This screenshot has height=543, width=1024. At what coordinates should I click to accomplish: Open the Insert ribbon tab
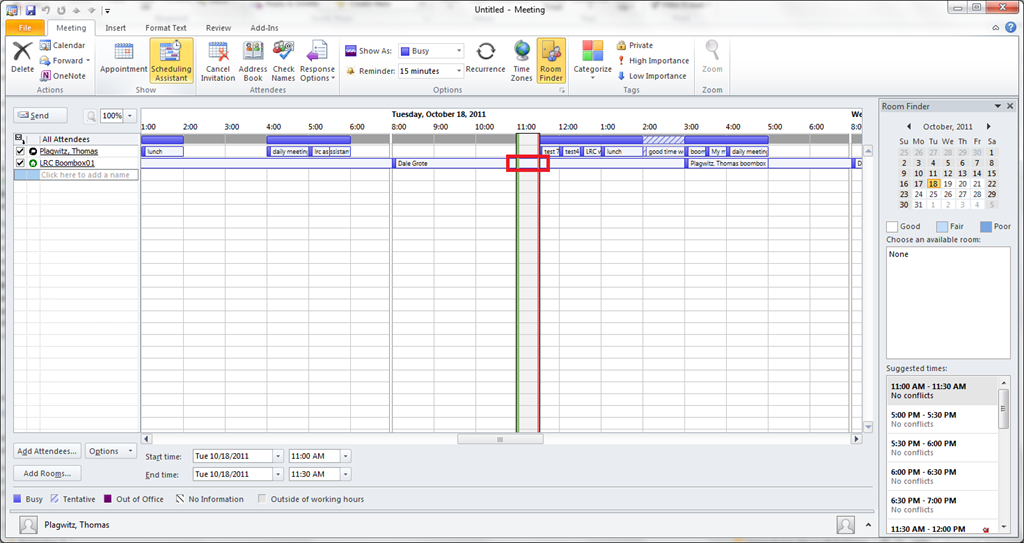tap(115, 28)
